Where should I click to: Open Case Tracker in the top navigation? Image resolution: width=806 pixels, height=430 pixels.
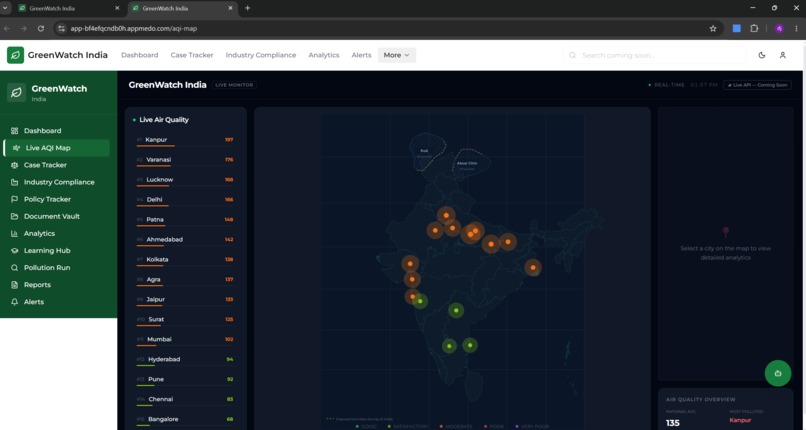[x=192, y=55]
